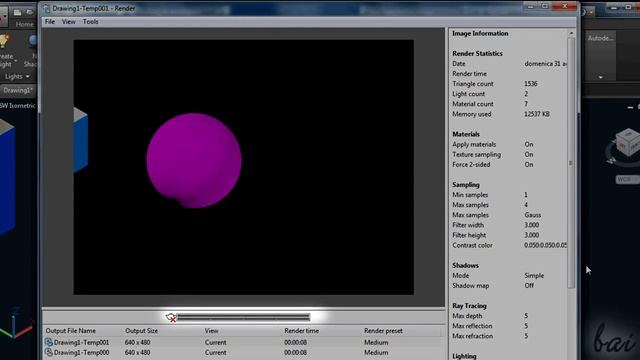Sort by Output Size column header

(141, 331)
